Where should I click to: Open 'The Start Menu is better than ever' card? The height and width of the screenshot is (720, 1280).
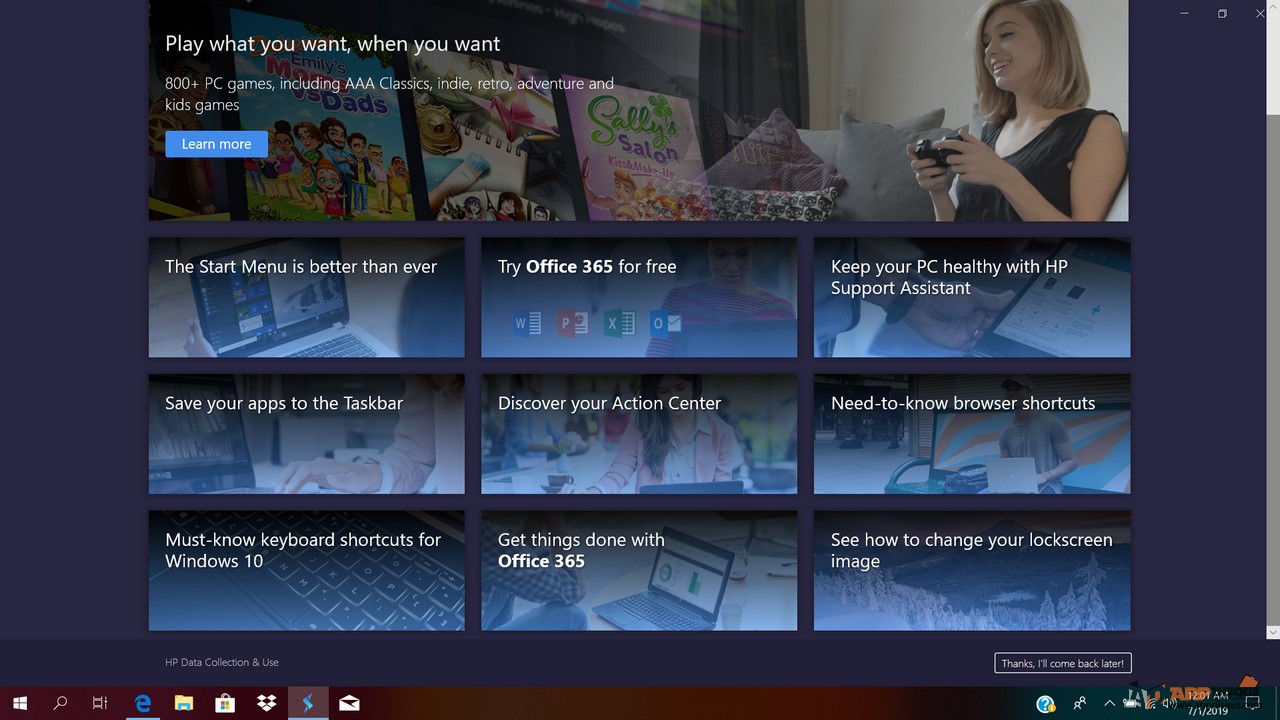[307, 297]
